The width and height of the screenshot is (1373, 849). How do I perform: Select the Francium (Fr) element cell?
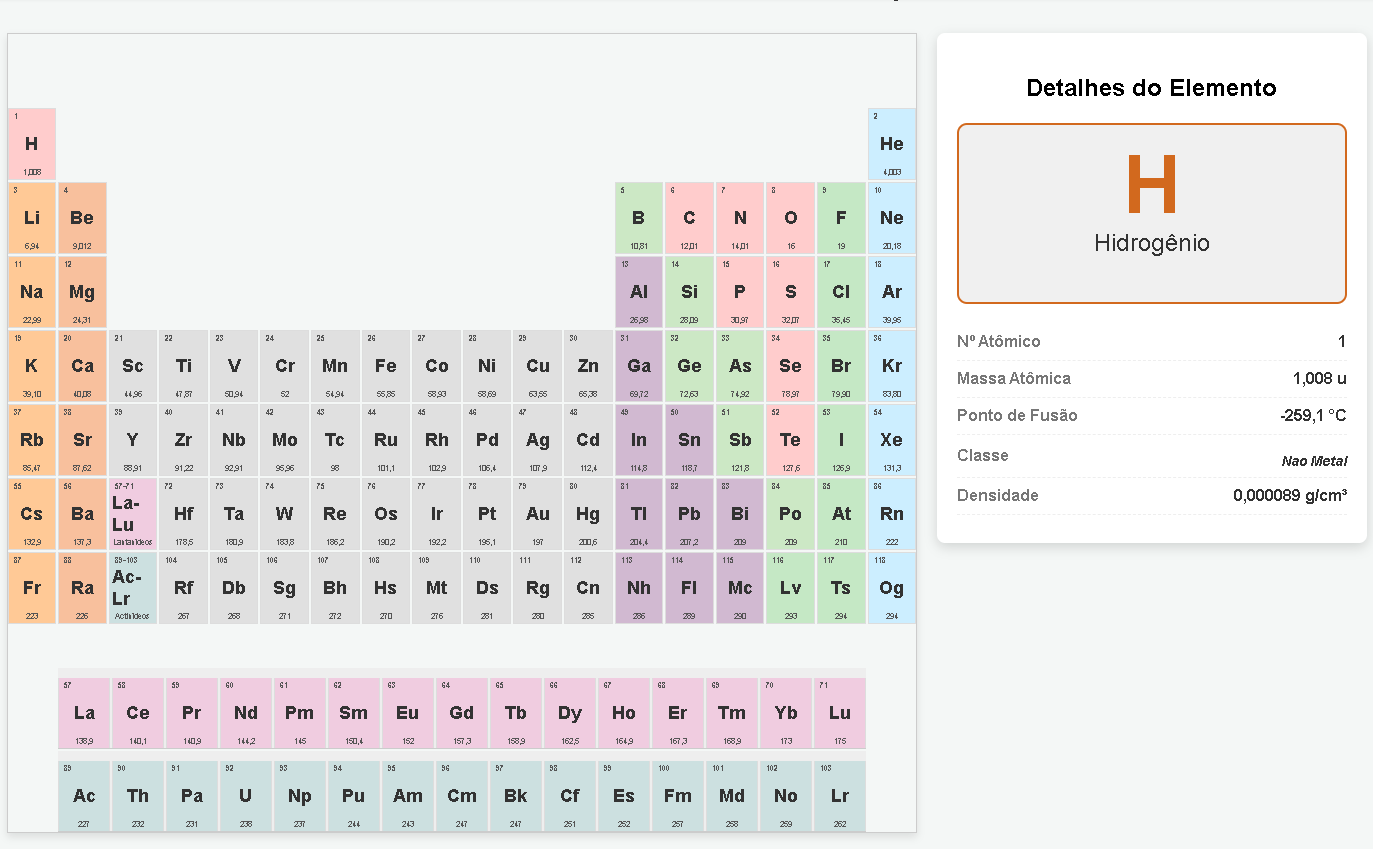[32, 588]
